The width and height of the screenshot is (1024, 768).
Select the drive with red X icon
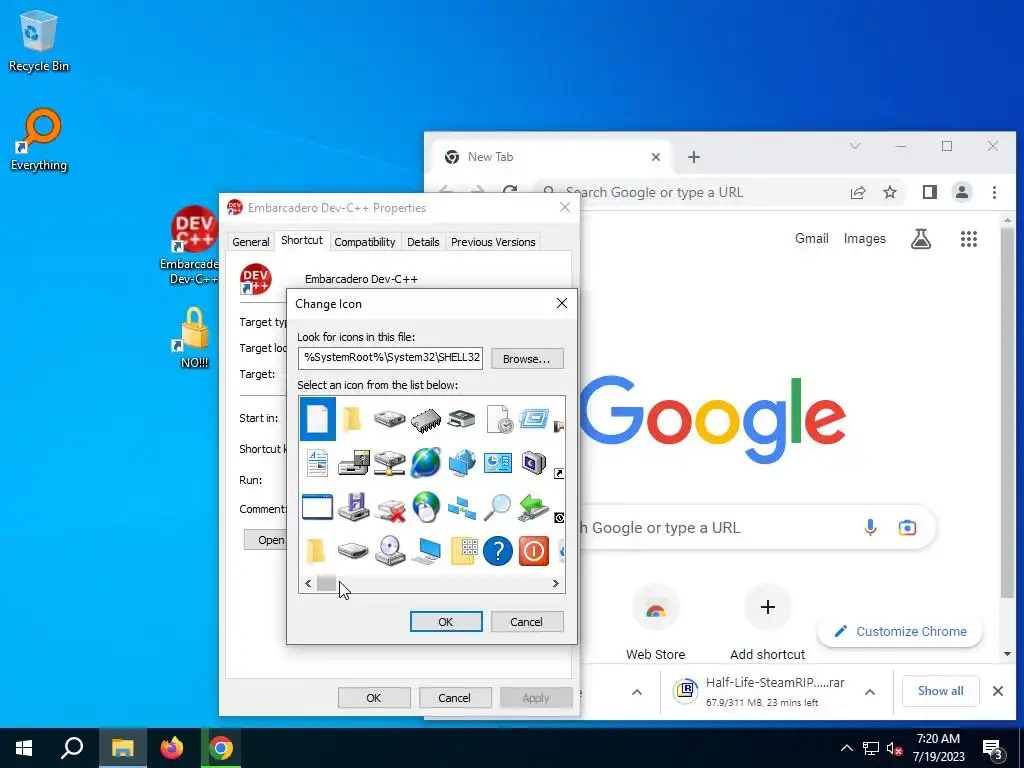(390, 509)
